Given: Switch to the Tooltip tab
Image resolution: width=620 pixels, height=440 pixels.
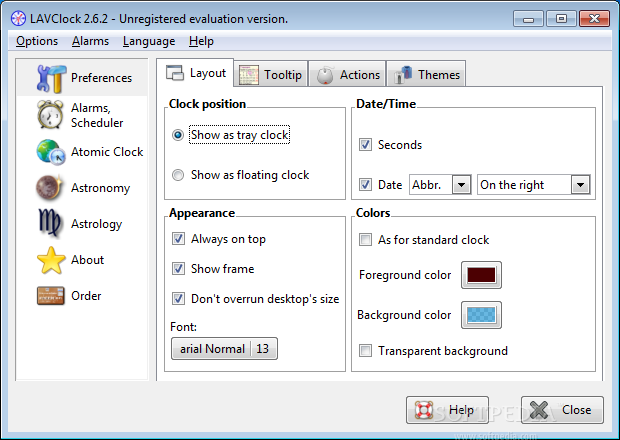Looking at the screenshot, I should click(271, 74).
